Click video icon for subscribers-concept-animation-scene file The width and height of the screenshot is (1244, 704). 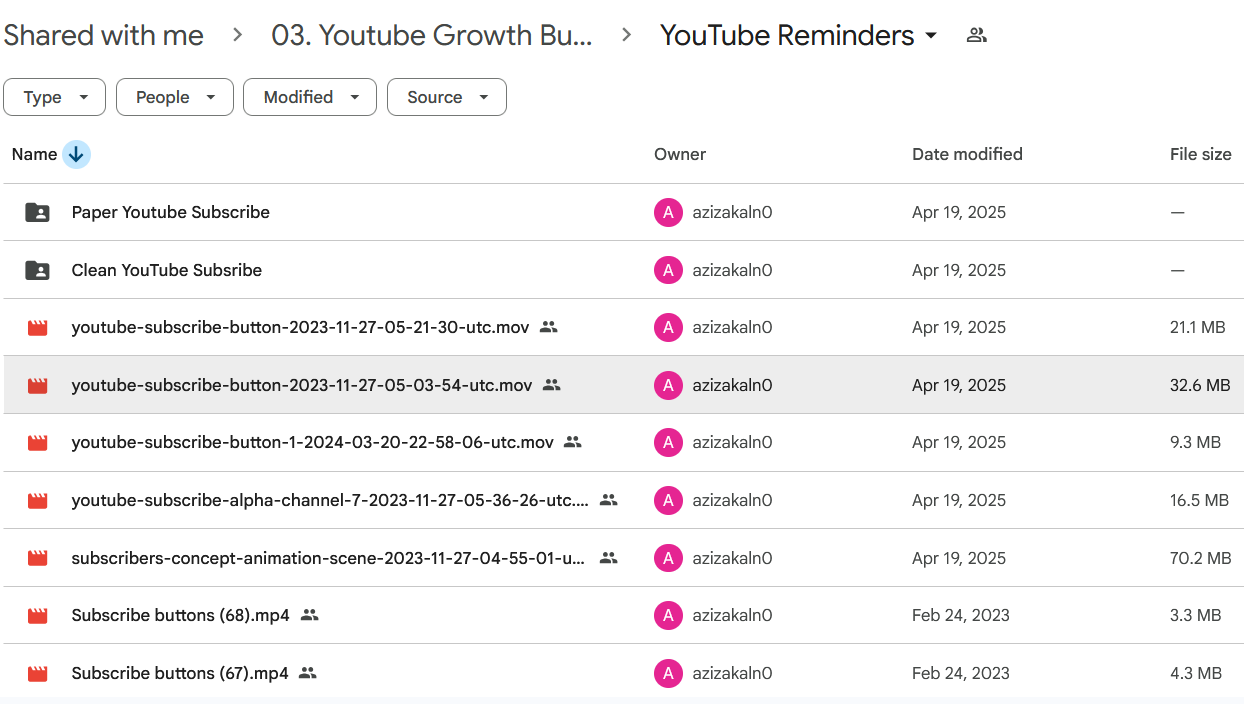37,558
